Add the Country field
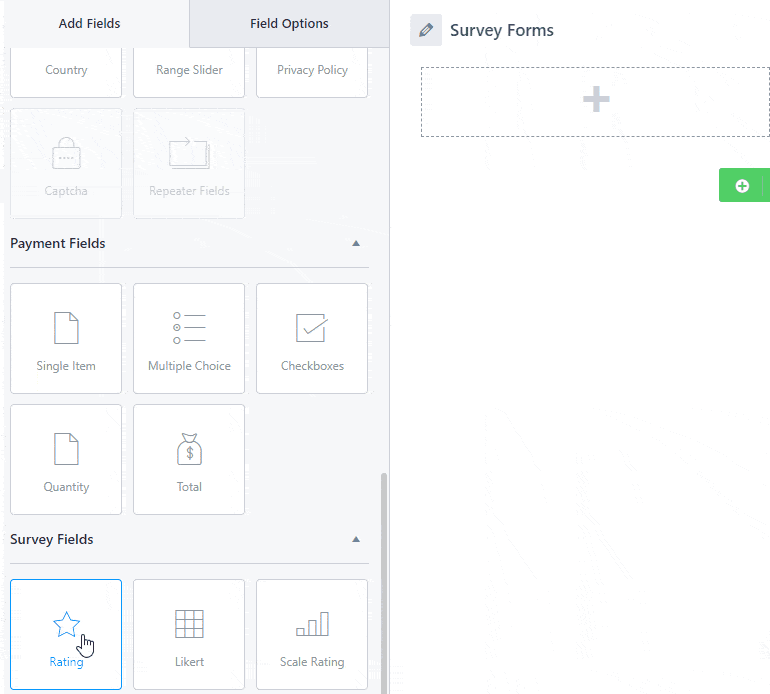The image size is (770, 694). coord(66,72)
